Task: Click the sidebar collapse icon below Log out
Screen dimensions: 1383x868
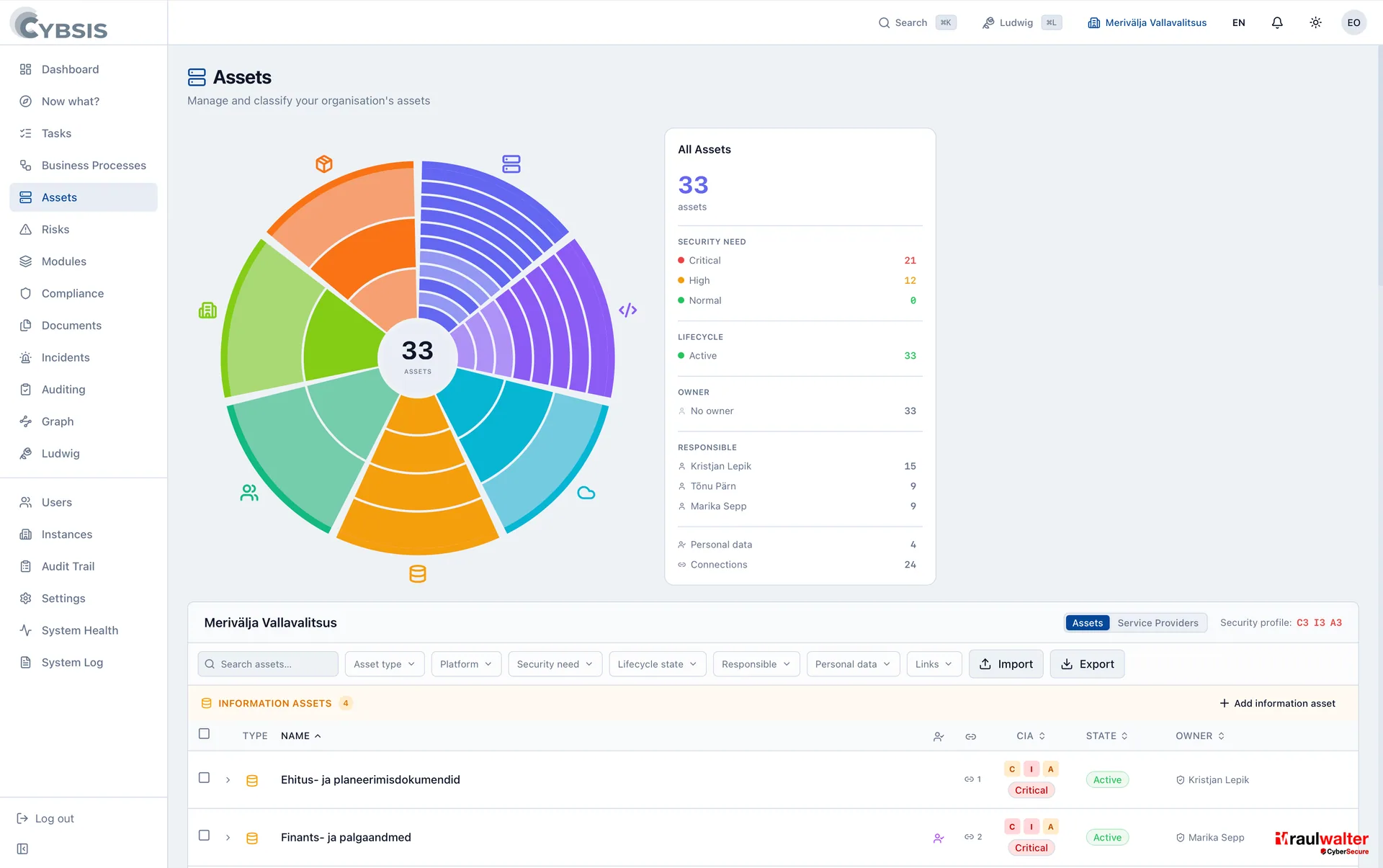Action: pyautogui.click(x=22, y=849)
